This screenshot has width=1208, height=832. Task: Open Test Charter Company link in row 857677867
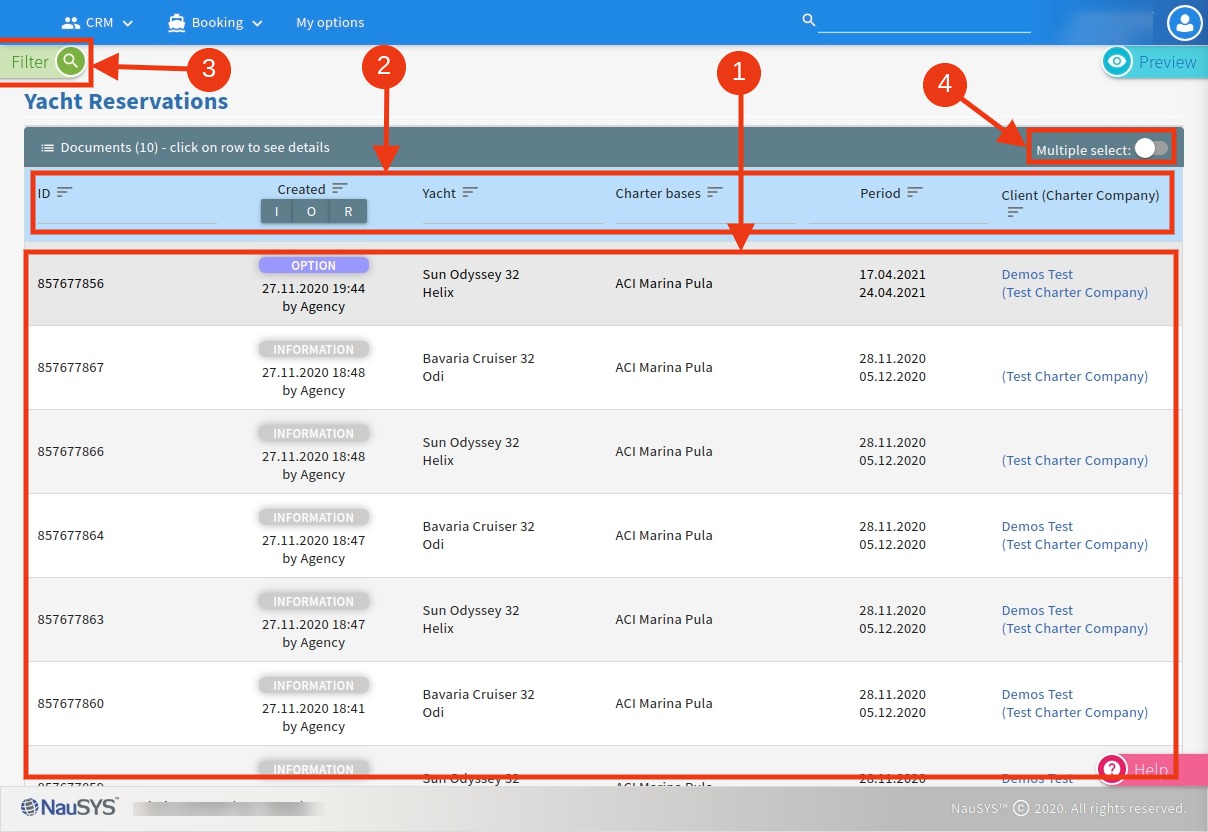click(1075, 377)
